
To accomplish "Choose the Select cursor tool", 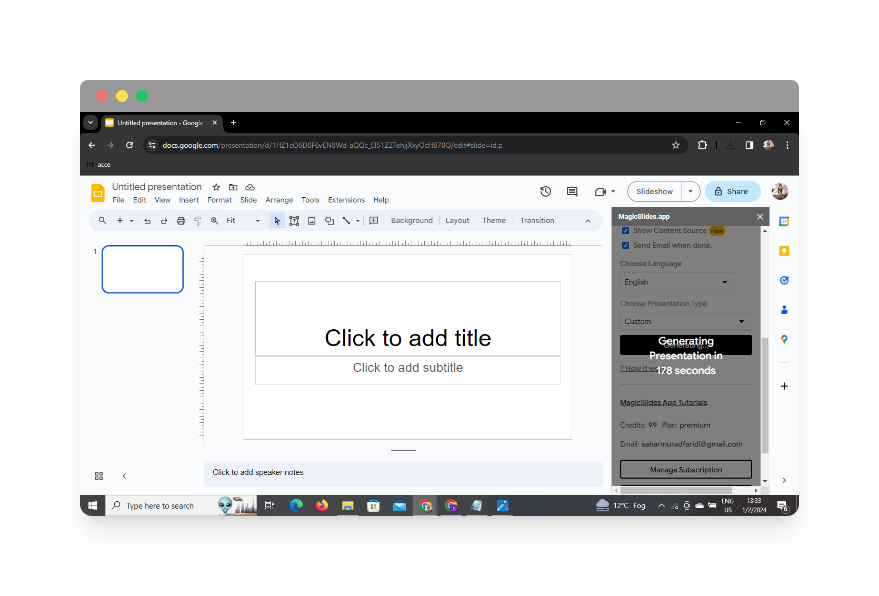I will tap(277, 221).
